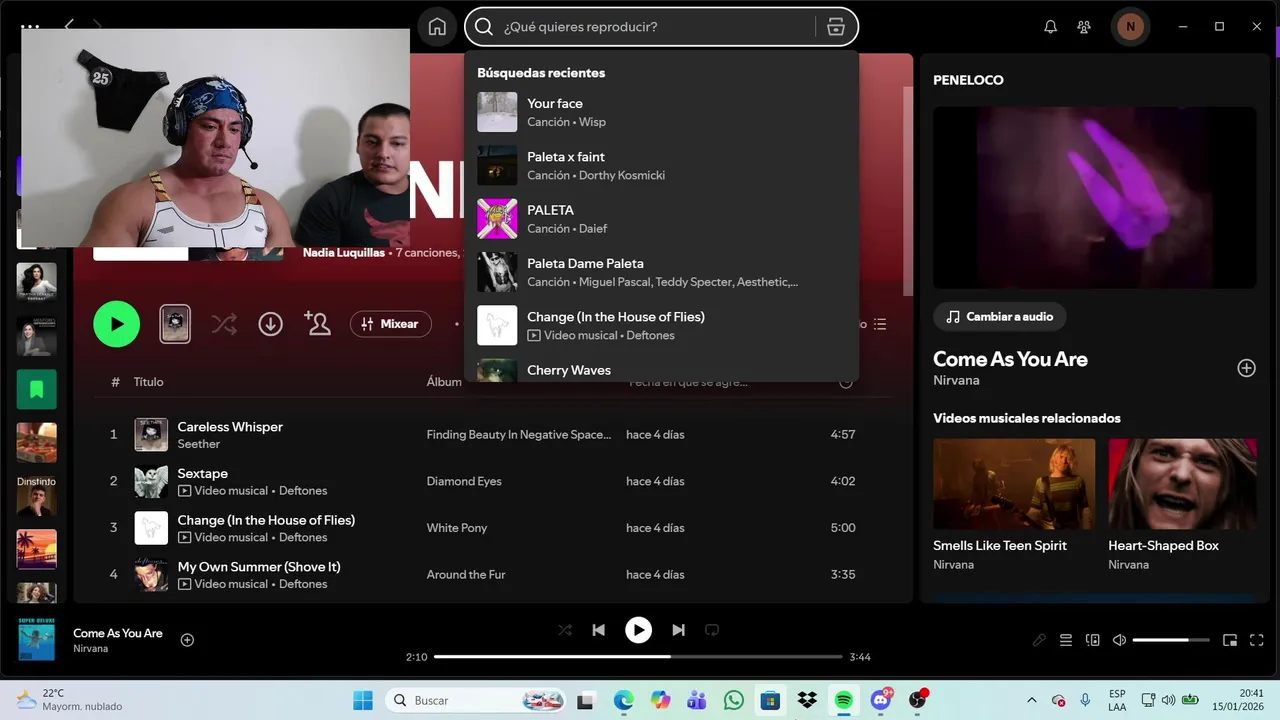Open green bookmark playlist in sidebar
The width and height of the screenshot is (1280, 720).
[x=37, y=389]
